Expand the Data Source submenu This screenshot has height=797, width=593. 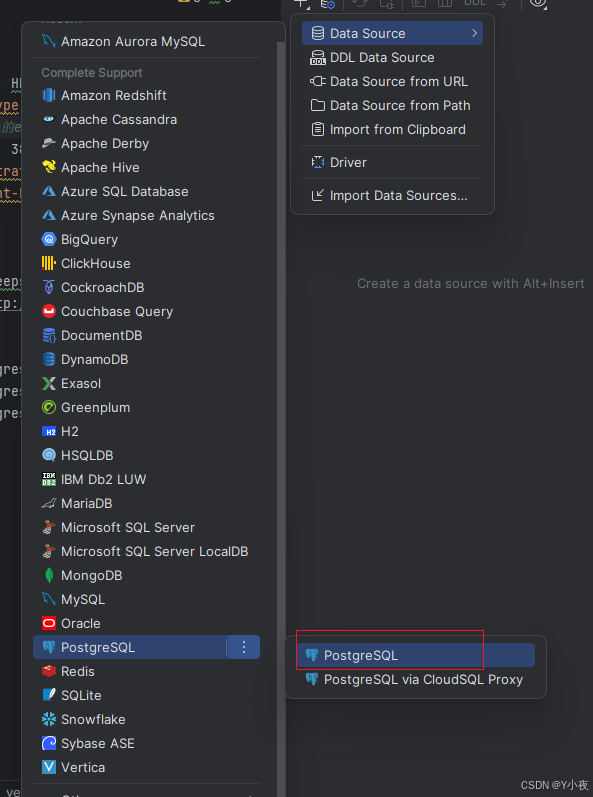(392, 33)
